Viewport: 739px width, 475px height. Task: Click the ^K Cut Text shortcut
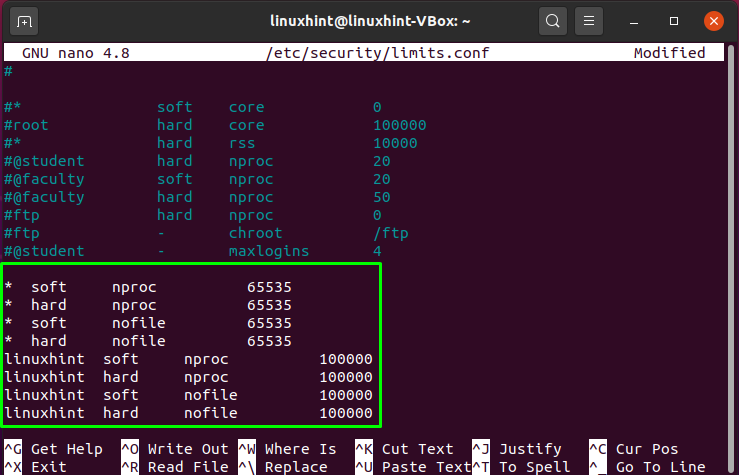(404, 449)
